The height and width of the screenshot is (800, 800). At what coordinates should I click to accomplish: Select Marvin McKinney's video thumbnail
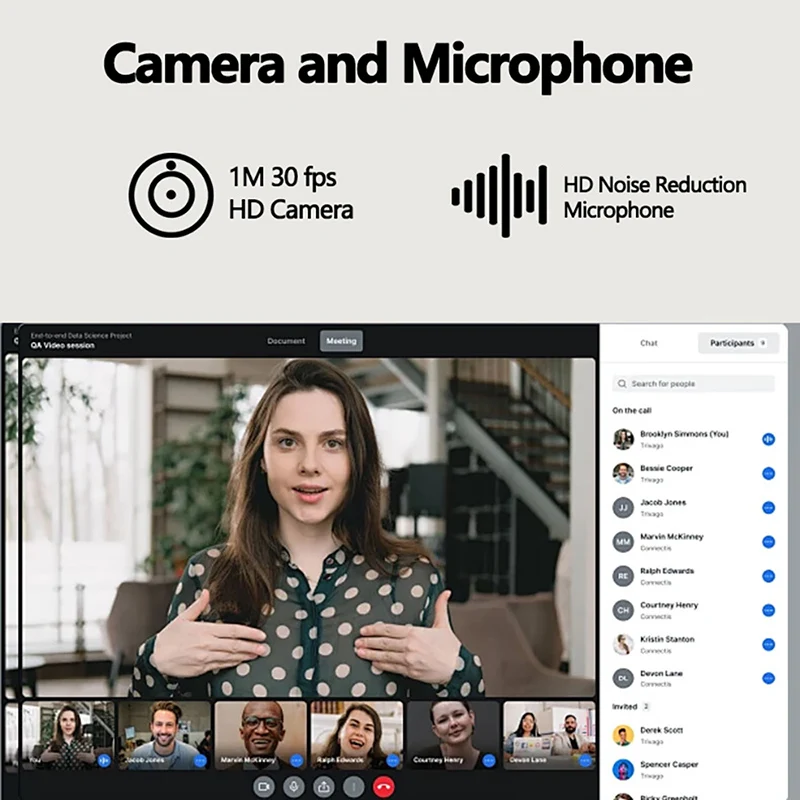[x=260, y=735]
